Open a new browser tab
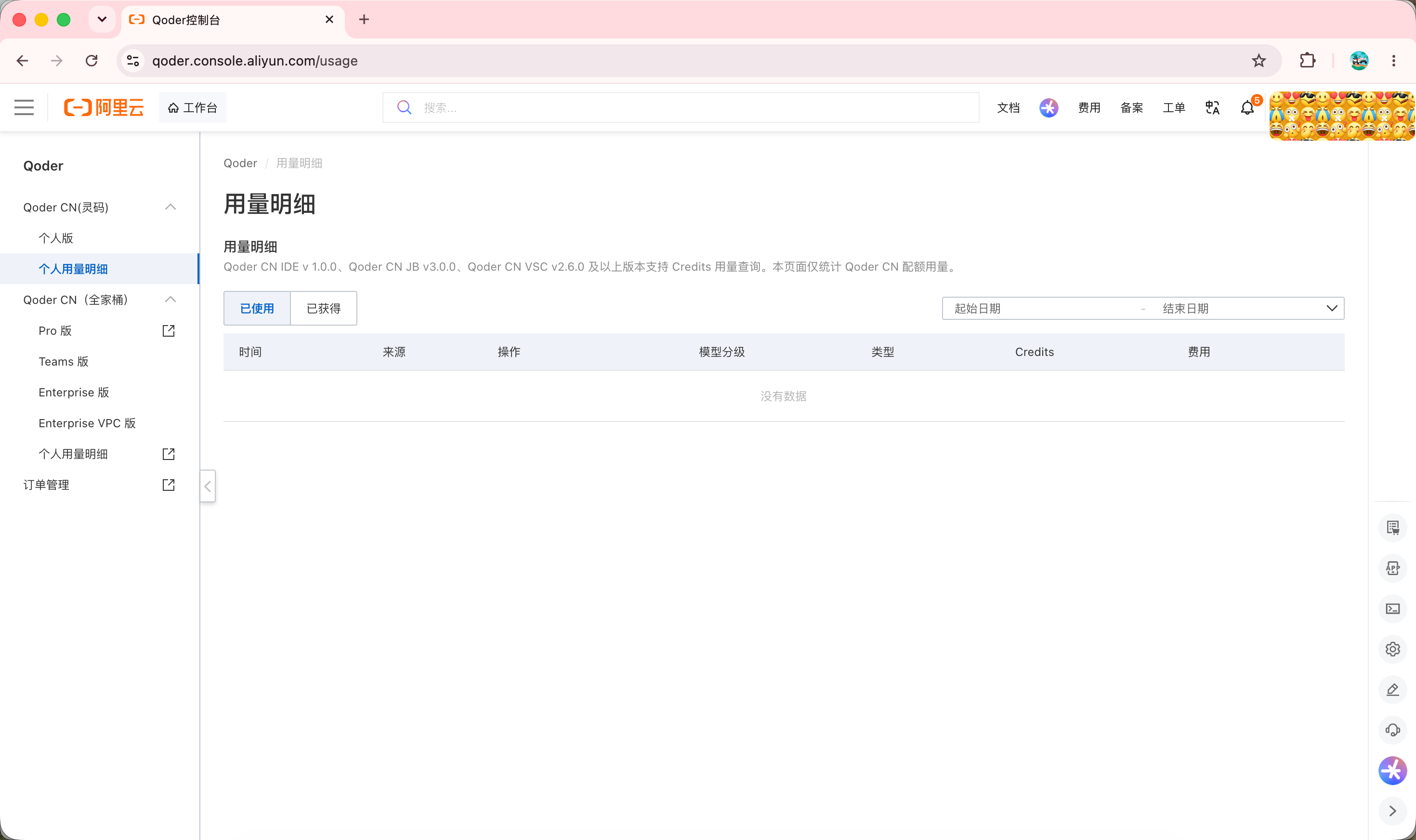This screenshot has width=1416, height=840. point(364,20)
